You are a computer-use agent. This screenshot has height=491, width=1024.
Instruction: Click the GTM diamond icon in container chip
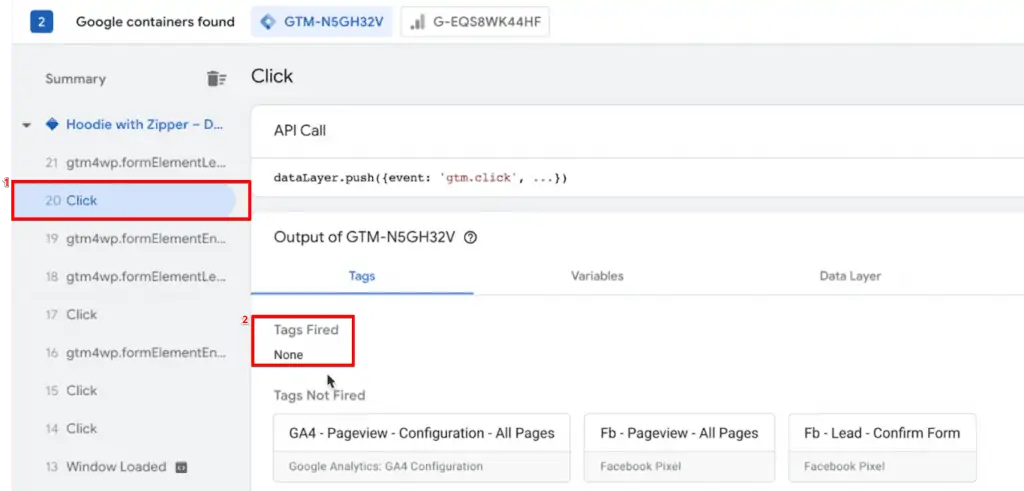coord(267,22)
